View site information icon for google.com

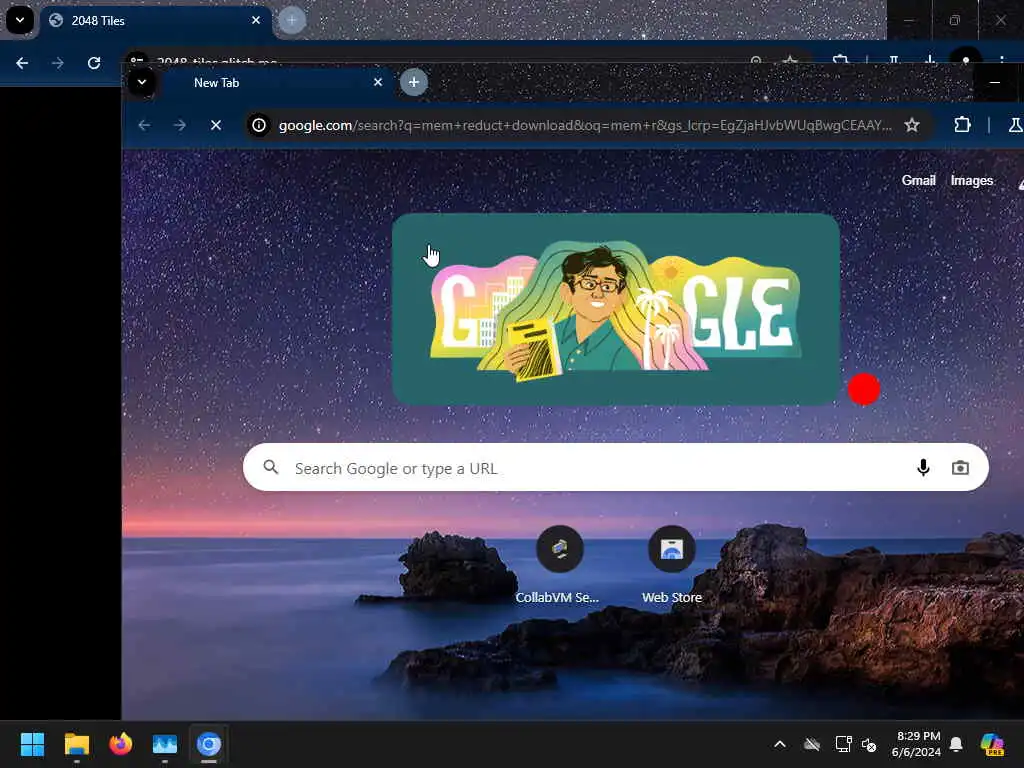click(x=259, y=125)
